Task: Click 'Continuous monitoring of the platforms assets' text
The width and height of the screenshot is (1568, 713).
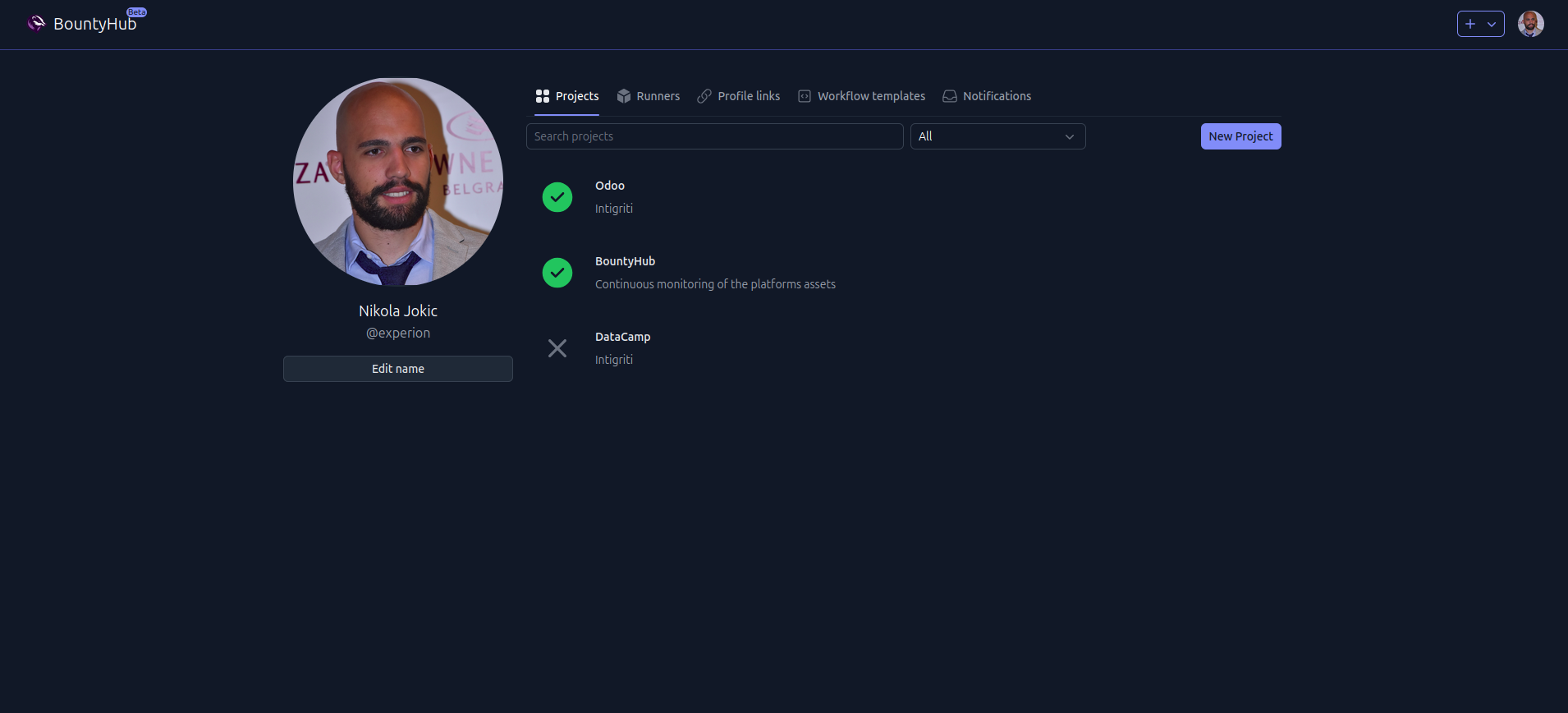Action: coord(715,284)
